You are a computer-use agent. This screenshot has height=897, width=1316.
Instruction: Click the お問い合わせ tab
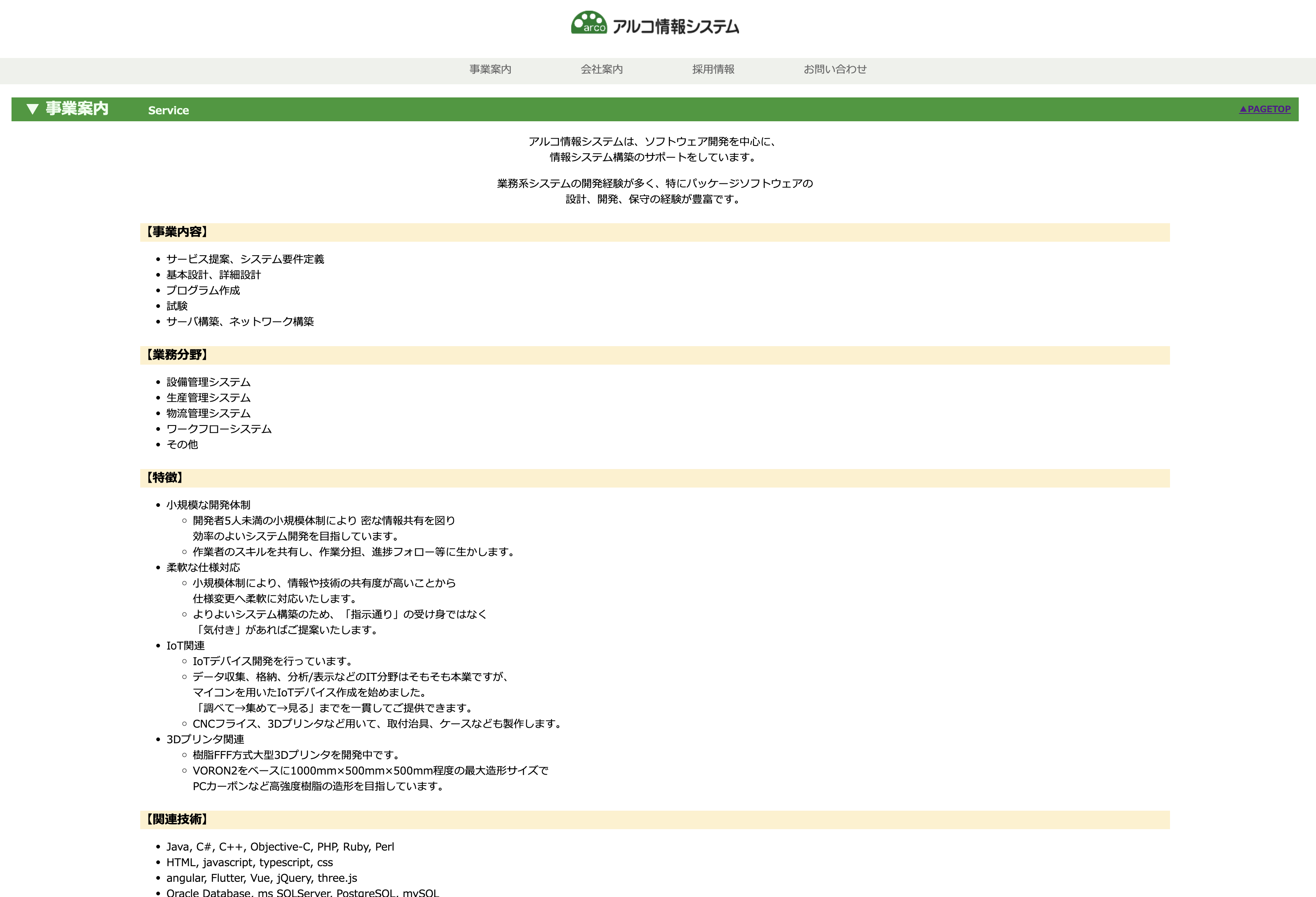pos(834,69)
